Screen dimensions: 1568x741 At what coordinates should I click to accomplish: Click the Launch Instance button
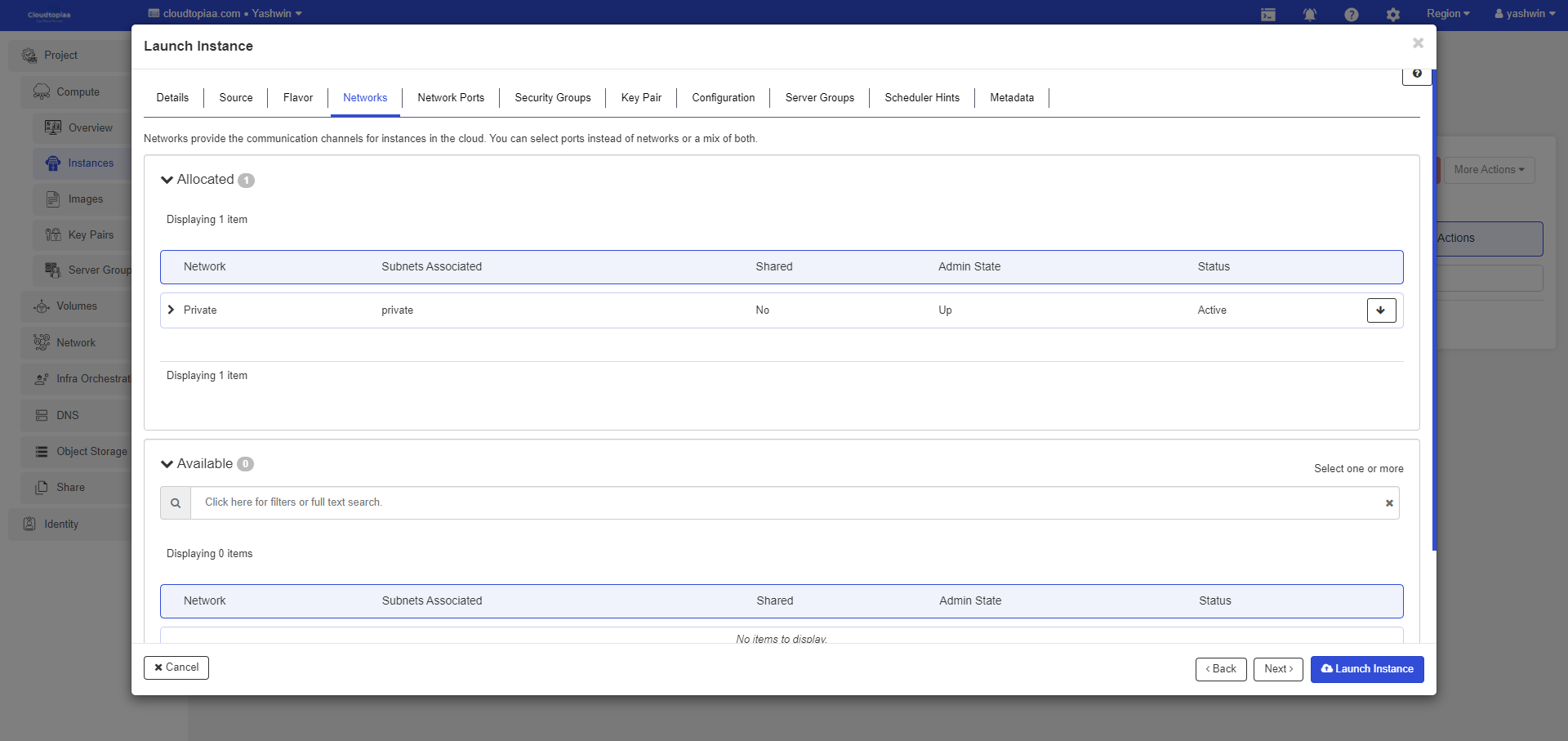(1367, 669)
